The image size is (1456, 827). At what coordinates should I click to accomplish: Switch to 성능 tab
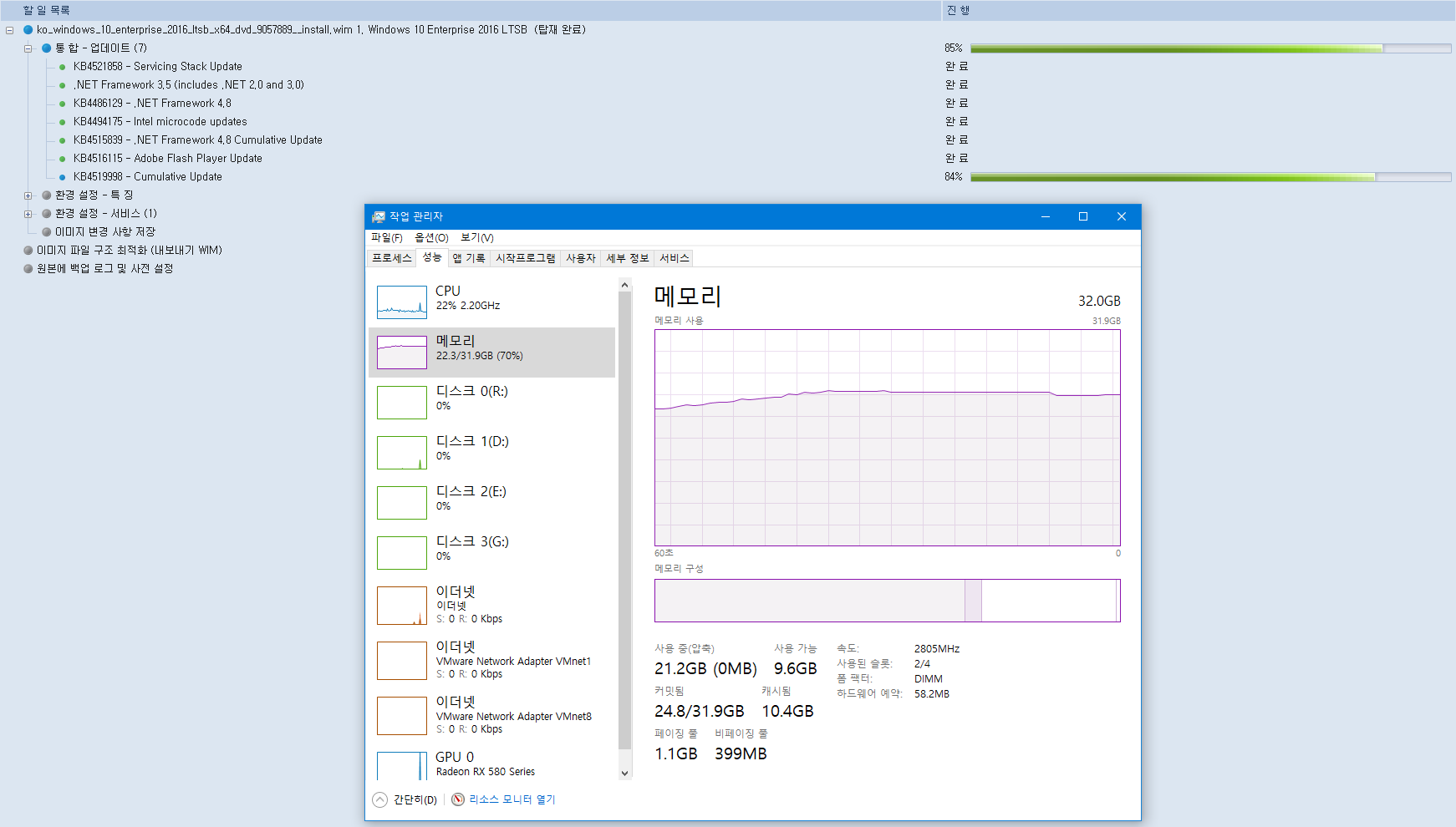(432, 257)
